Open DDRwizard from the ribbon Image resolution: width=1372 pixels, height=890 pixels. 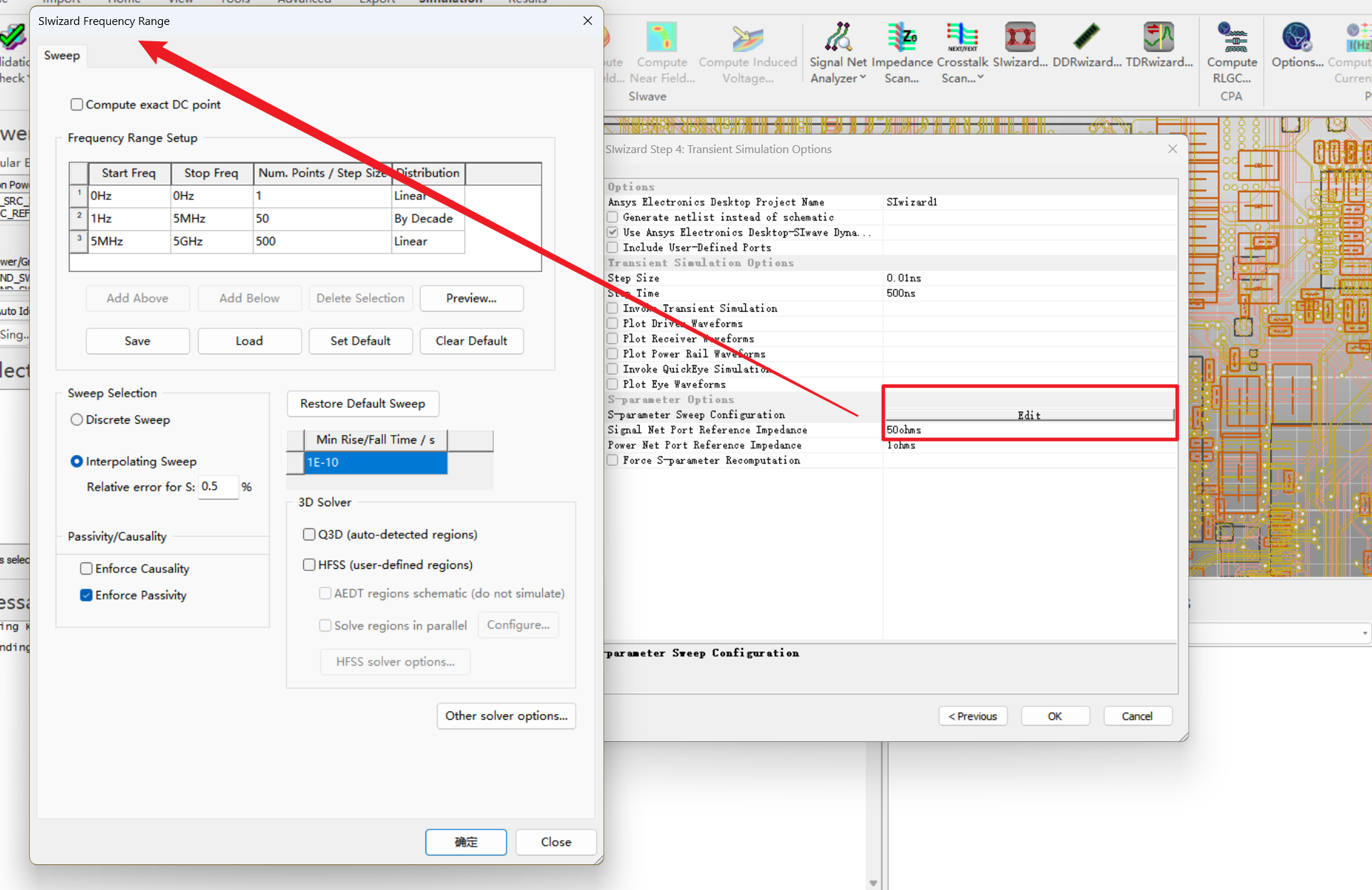coord(1086,38)
